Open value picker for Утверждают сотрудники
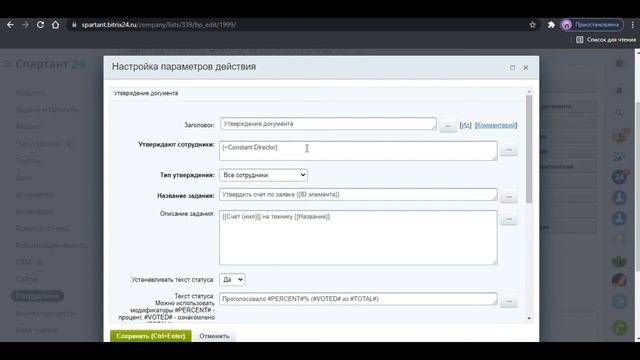This screenshot has height=360, width=640. (509, 150)
